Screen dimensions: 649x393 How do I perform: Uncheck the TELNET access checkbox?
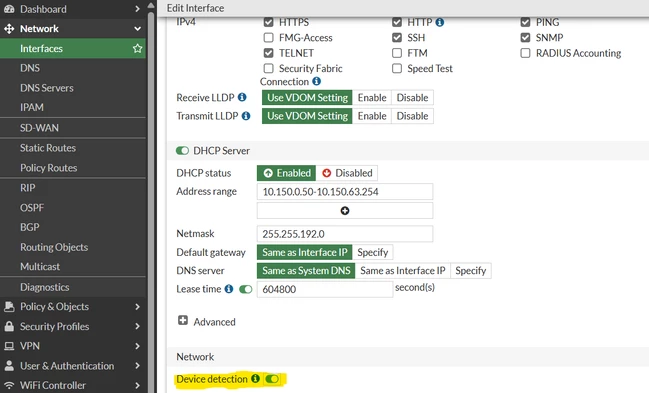point(269,53)
